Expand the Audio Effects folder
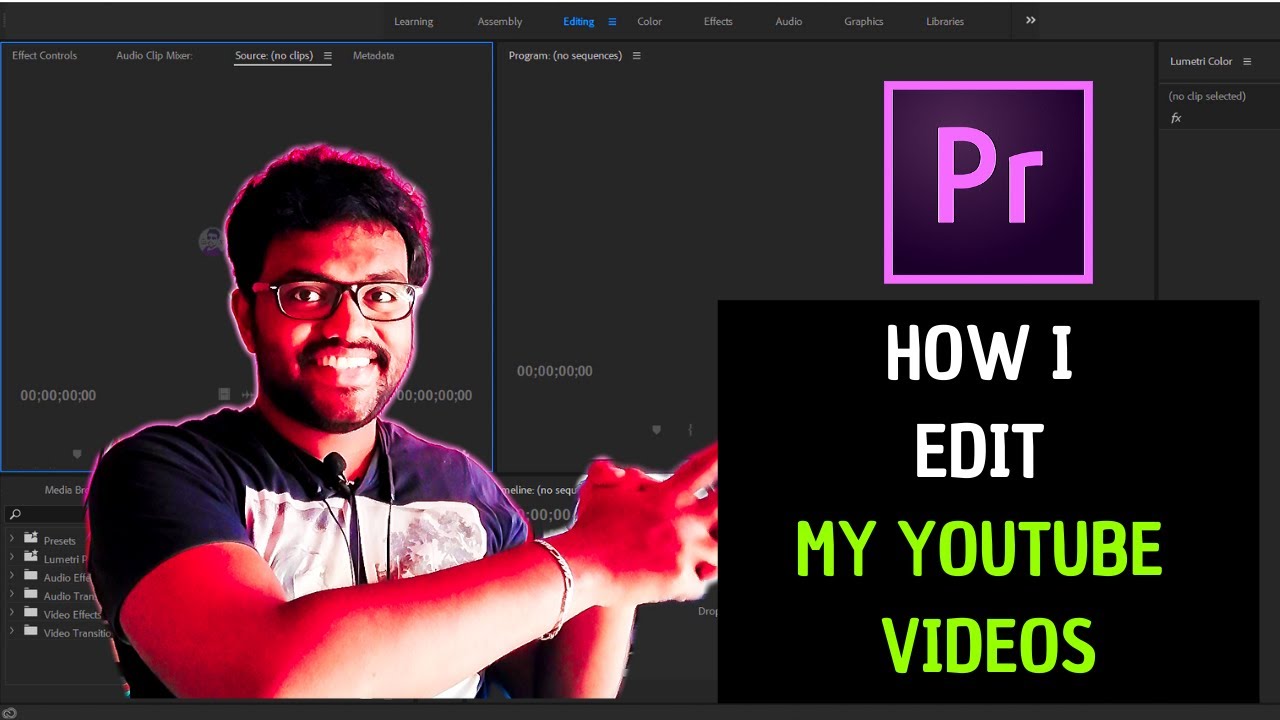This screenshot has height=720, width=1280. pyautogui.click(x=12, y=577)
